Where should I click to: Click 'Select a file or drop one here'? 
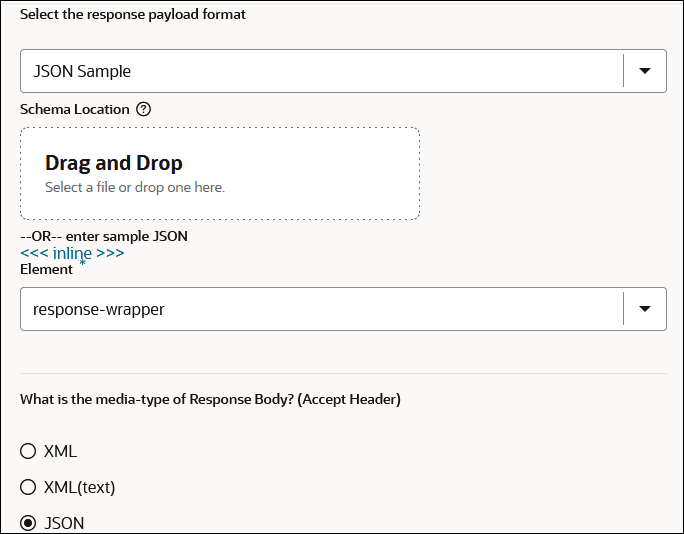point(135,187)
